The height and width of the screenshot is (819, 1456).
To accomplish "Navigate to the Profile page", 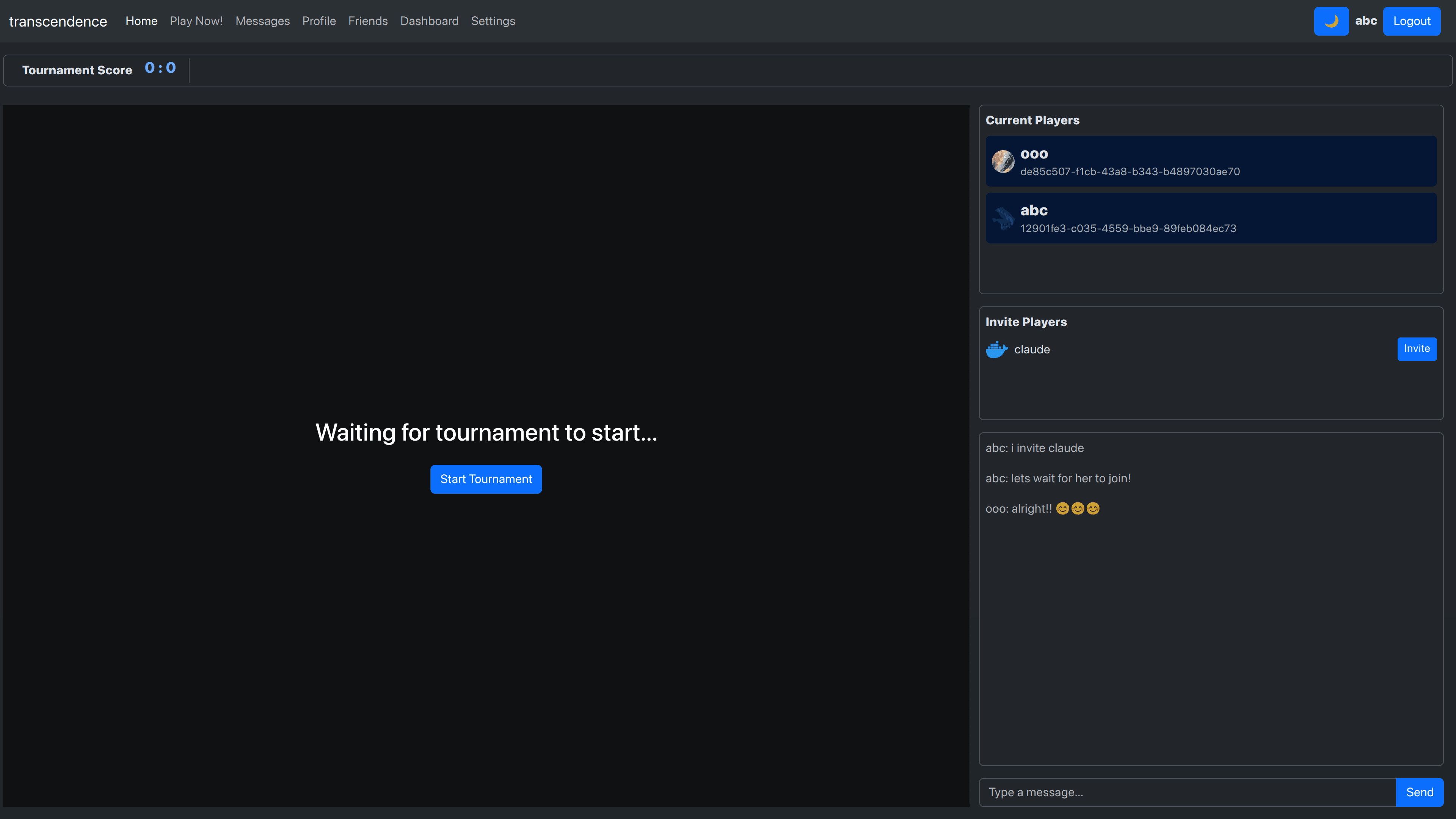I will click(319, 21).
